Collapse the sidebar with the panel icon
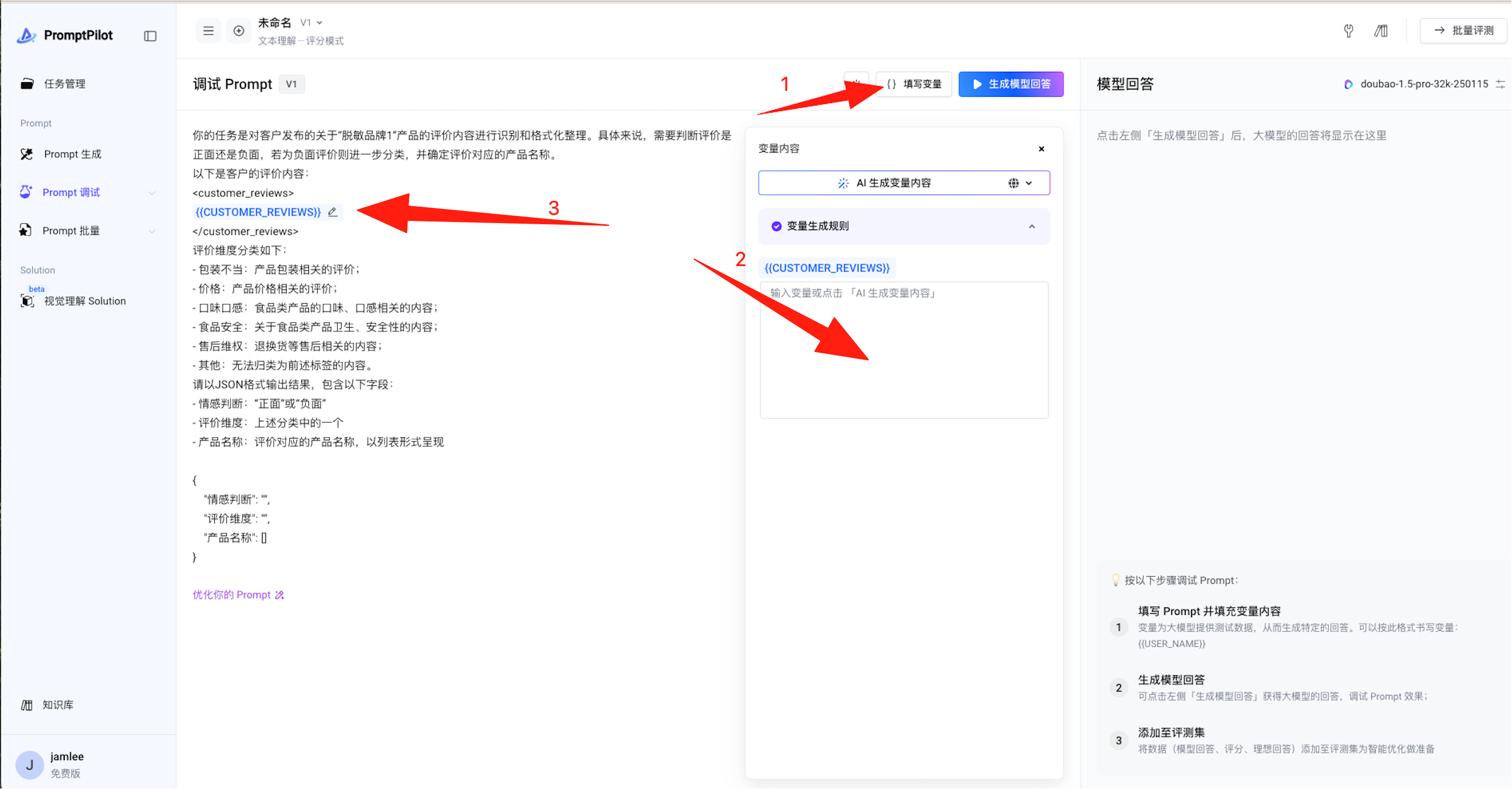1512x789 pixels. click(x=150, y=36)
